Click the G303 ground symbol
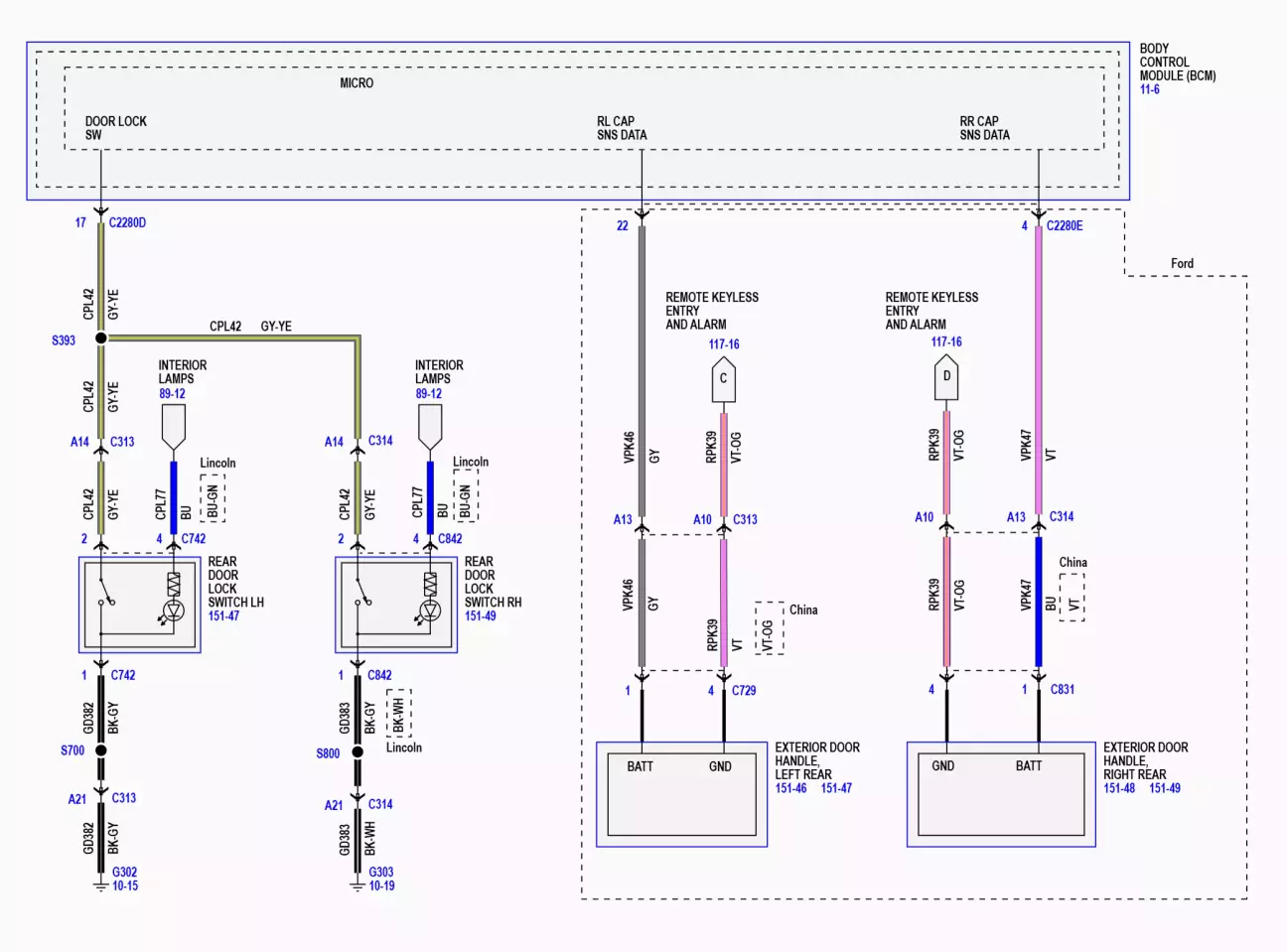 point(357,884)
